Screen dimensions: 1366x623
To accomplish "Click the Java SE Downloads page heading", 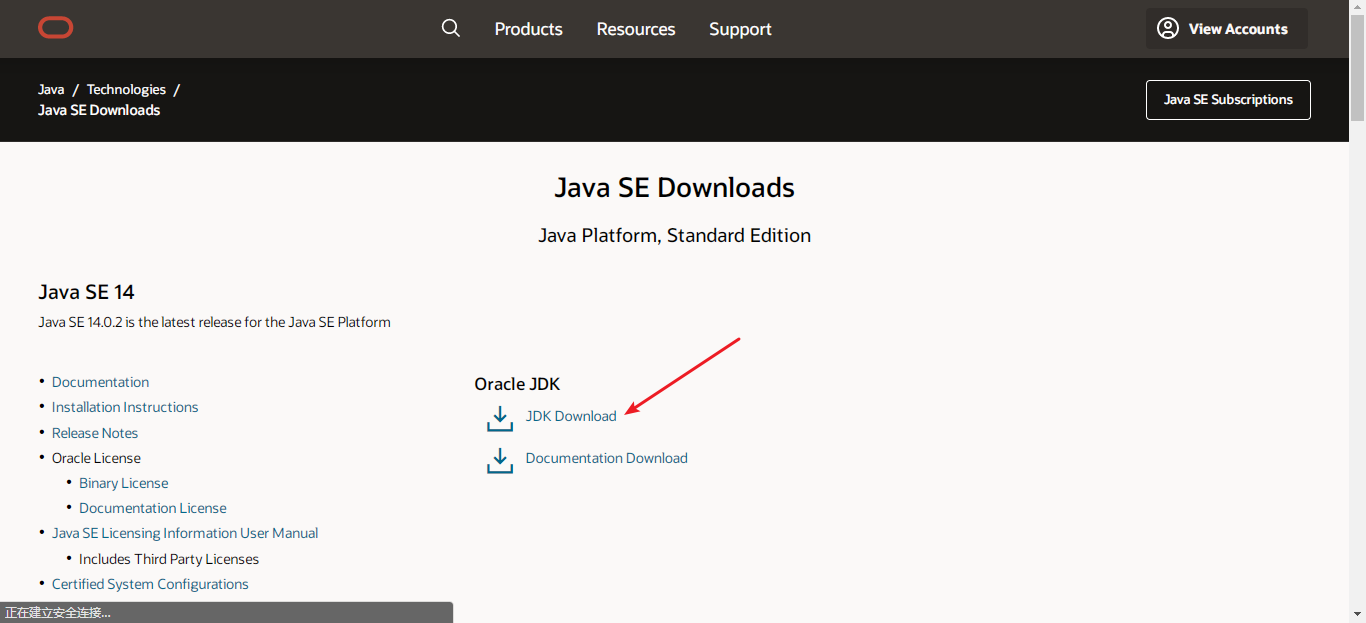I will [x=675, y=188].
